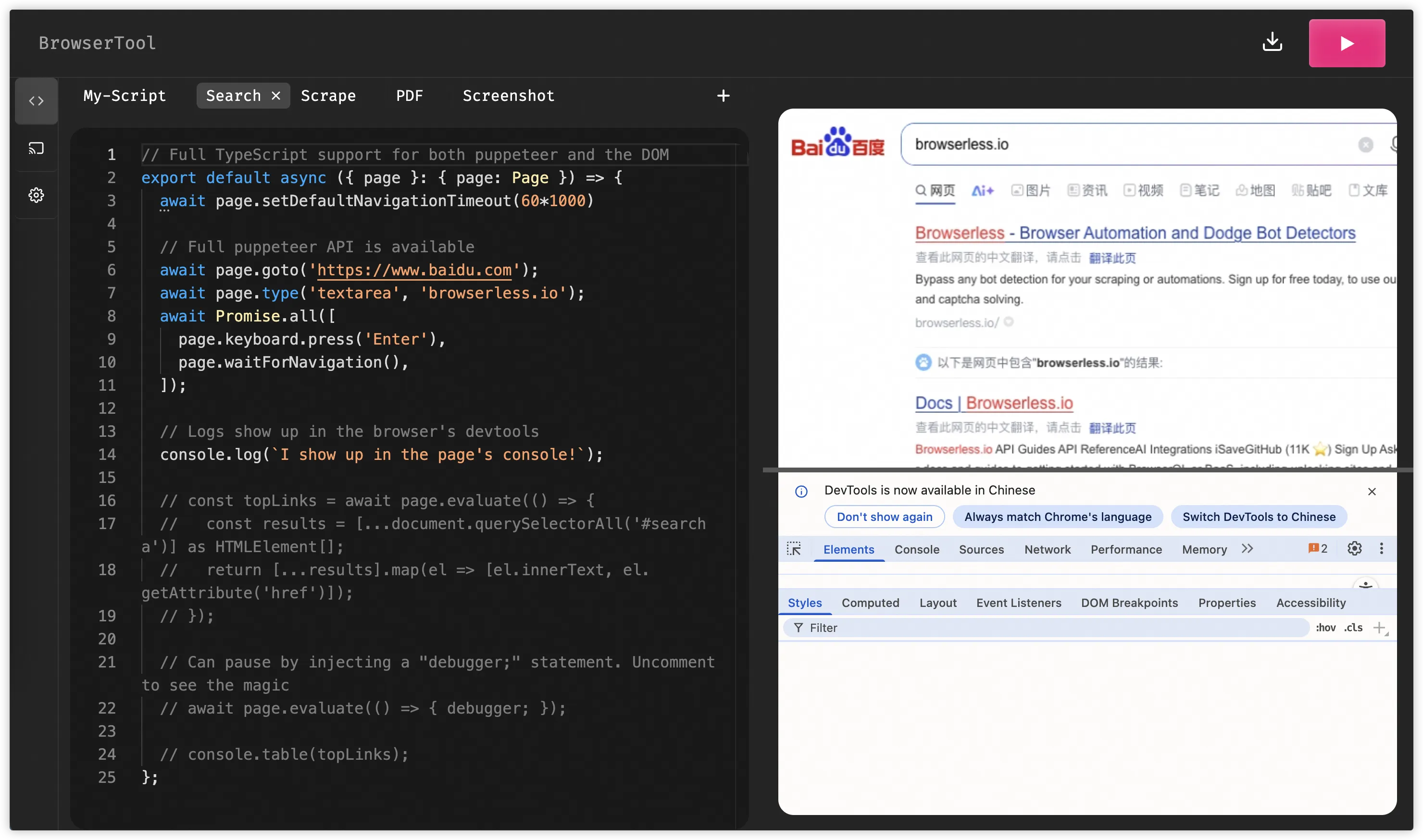
Task: Switch to the Scrape tab
Action: click(x=328, y=96)
